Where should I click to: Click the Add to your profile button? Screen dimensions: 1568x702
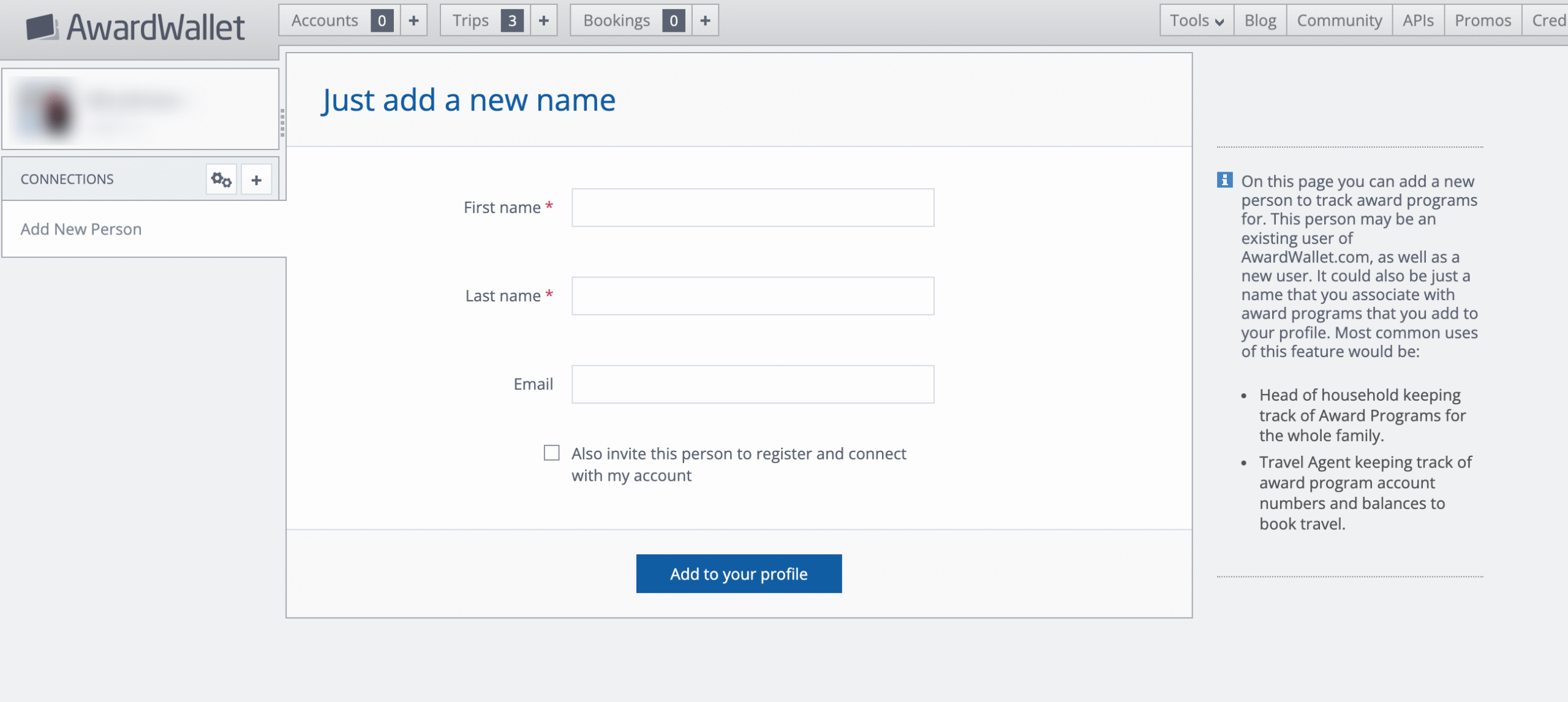pos(739,573)
